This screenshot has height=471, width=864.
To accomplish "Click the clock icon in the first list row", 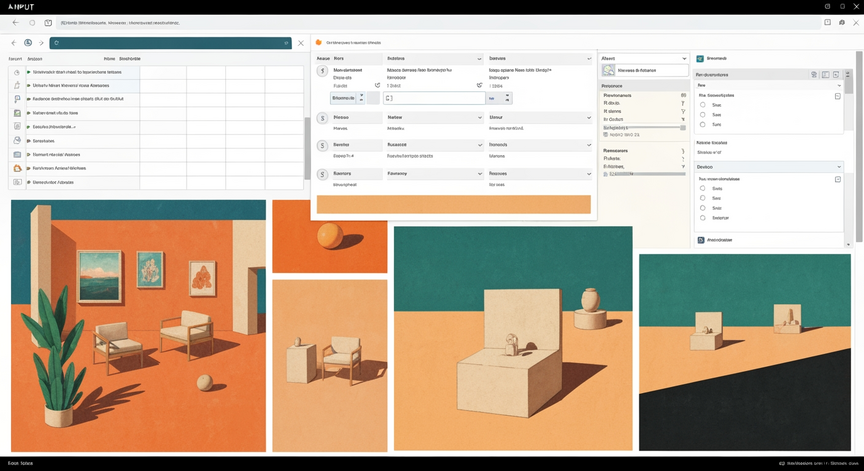I will (17, 72).
